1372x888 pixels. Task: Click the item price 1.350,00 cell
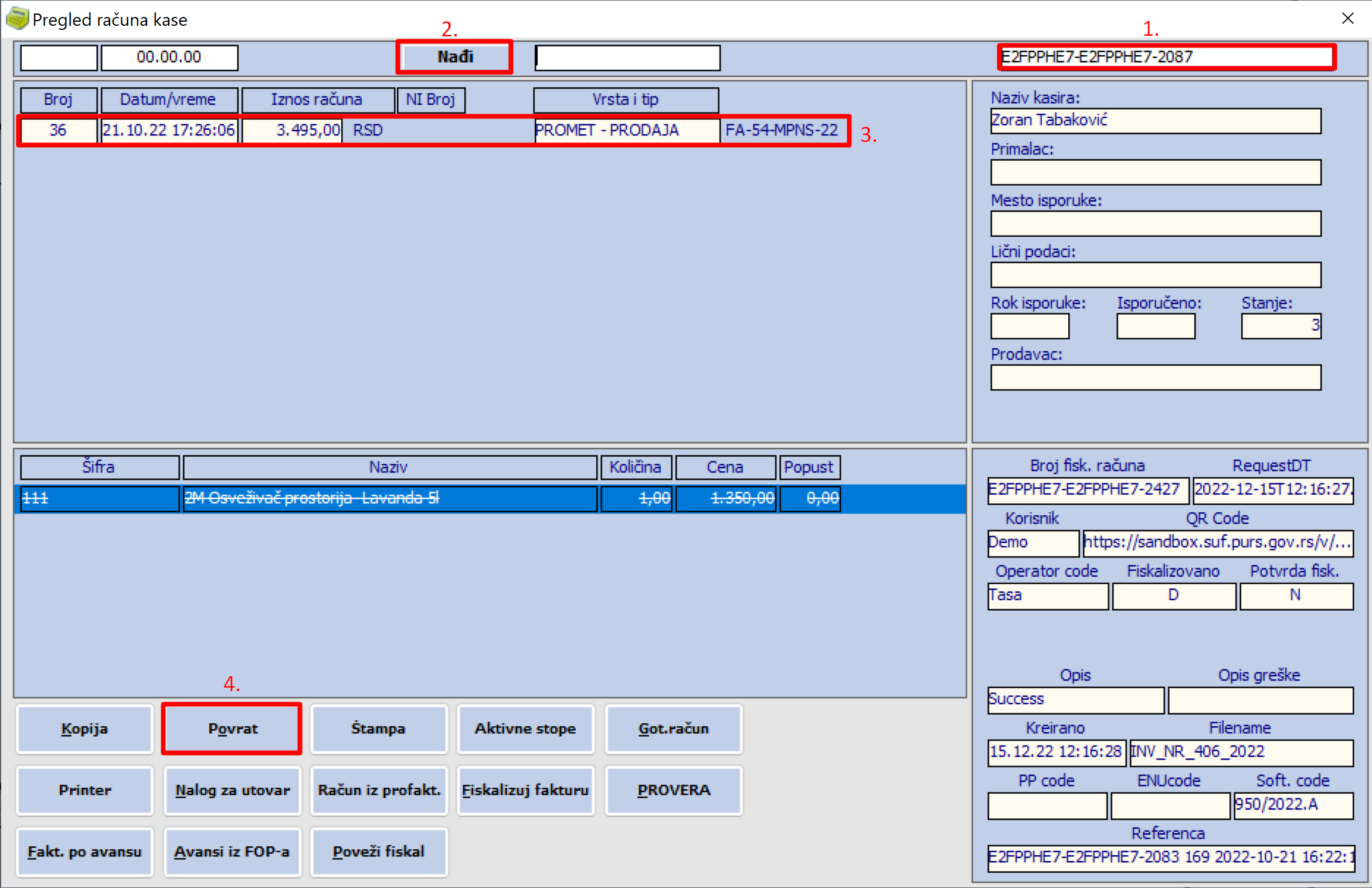coord(726,499)
